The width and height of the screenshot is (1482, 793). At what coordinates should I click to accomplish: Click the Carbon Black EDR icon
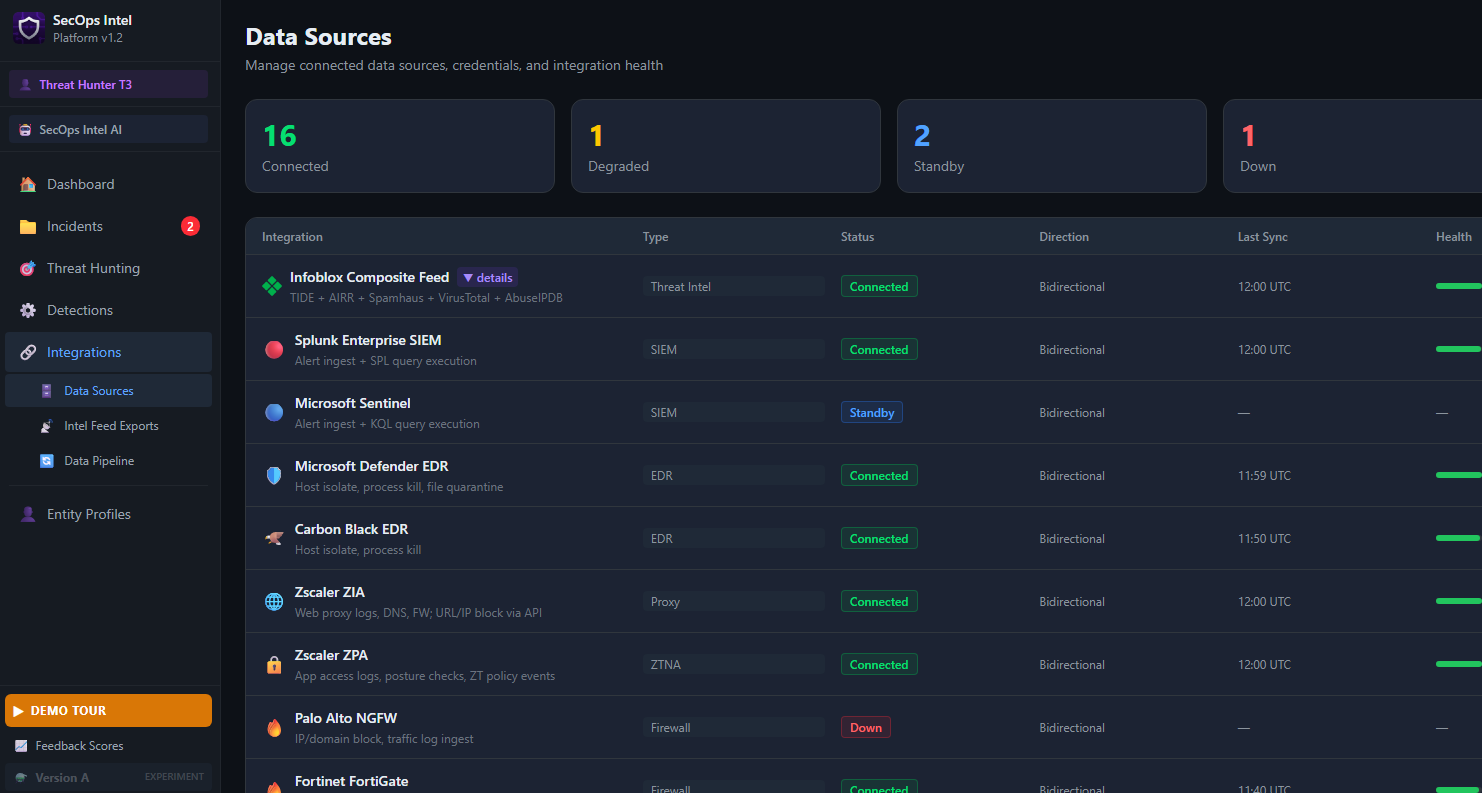coord(274,539)
